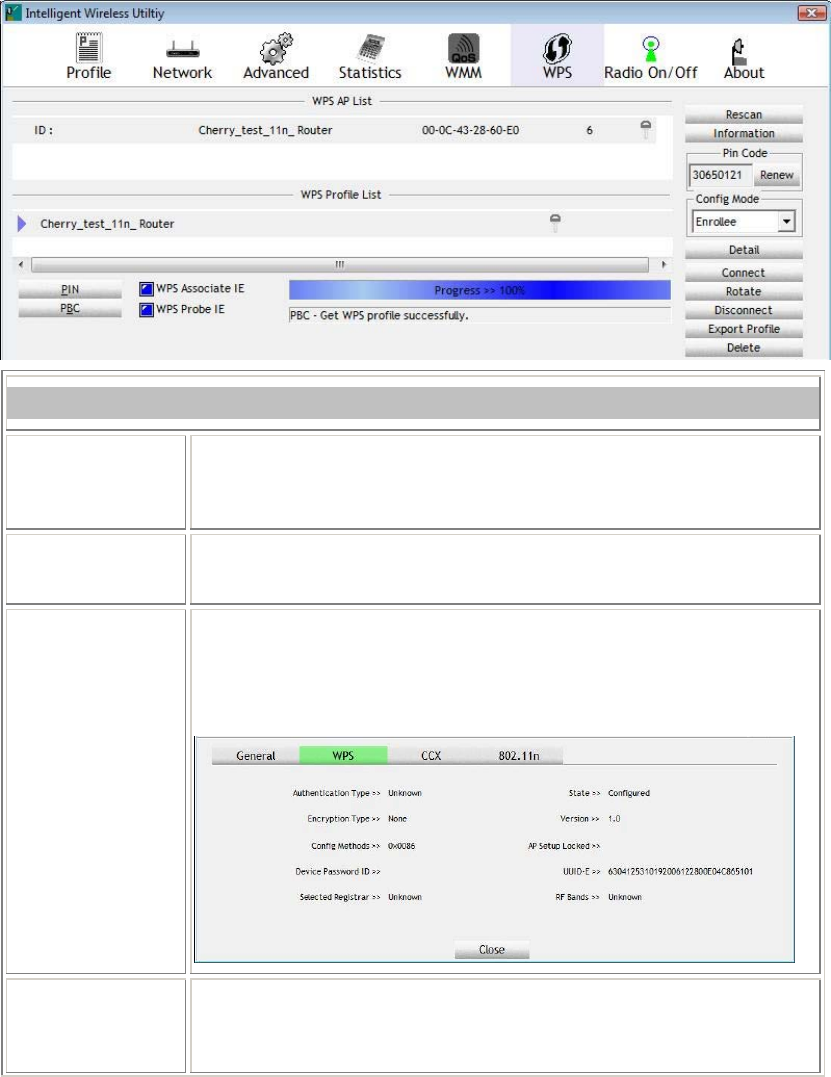Viewport: 831px width, 1077px height.
Task: Select Cherry_test_11n_Router in WPS AP List
Action: [x=334, y=130]
